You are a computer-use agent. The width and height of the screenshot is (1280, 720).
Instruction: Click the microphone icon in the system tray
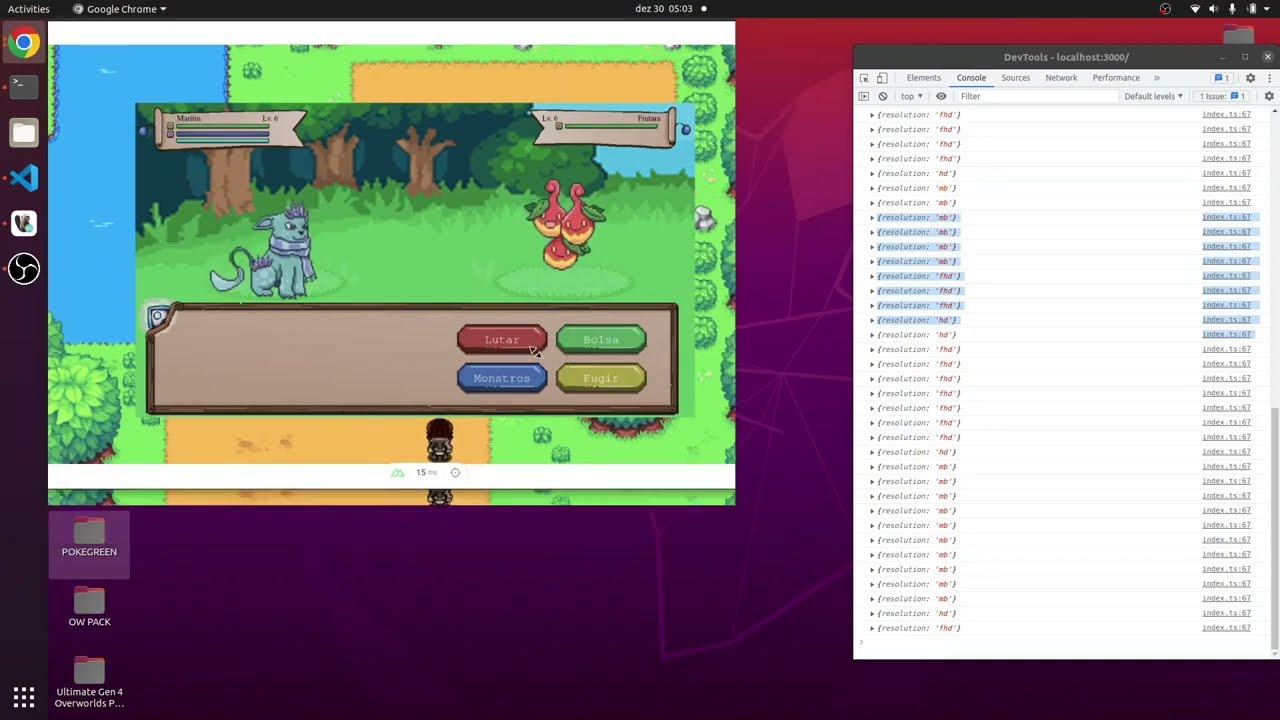tap(1231, 9)
